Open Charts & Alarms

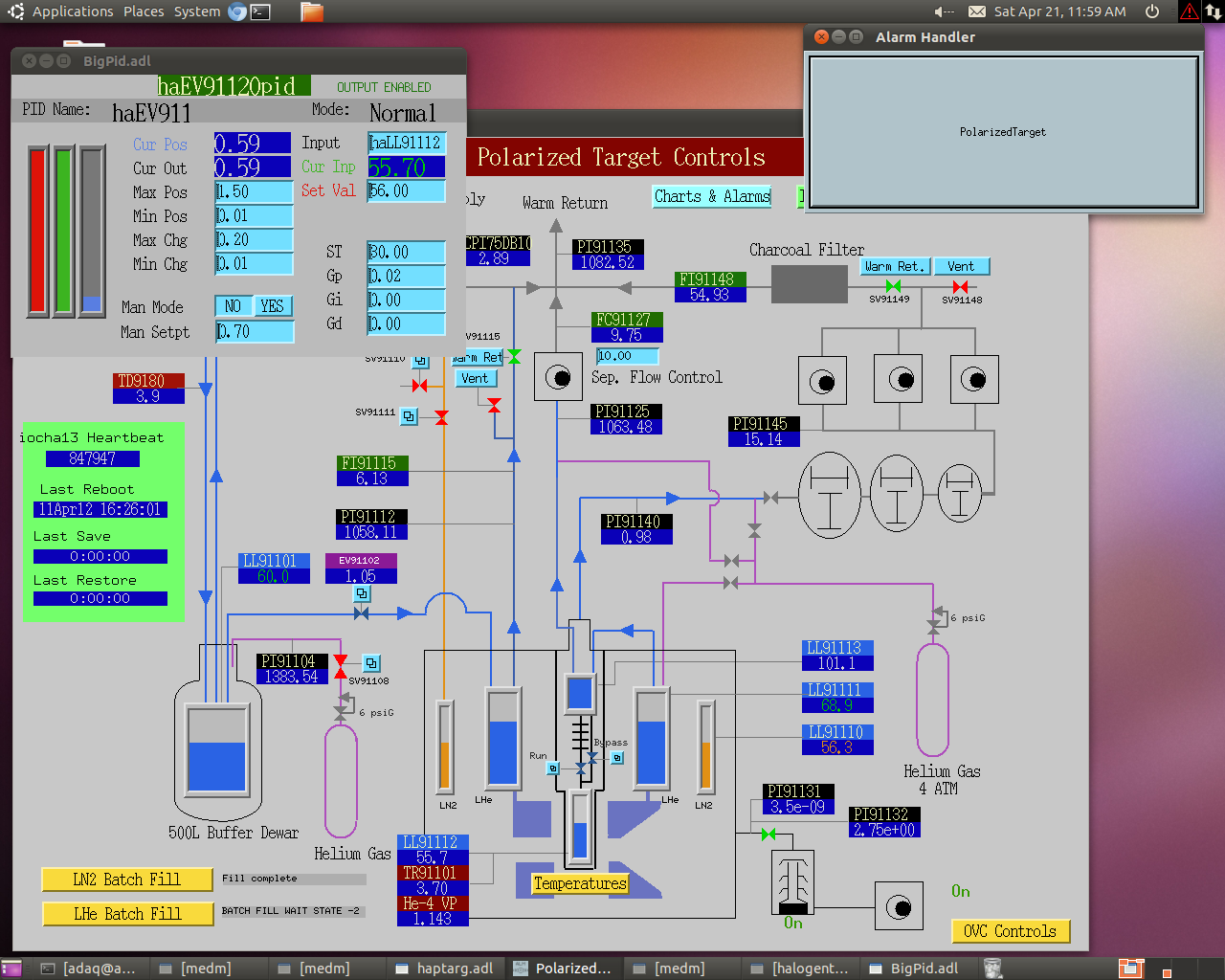click(712, 196)
